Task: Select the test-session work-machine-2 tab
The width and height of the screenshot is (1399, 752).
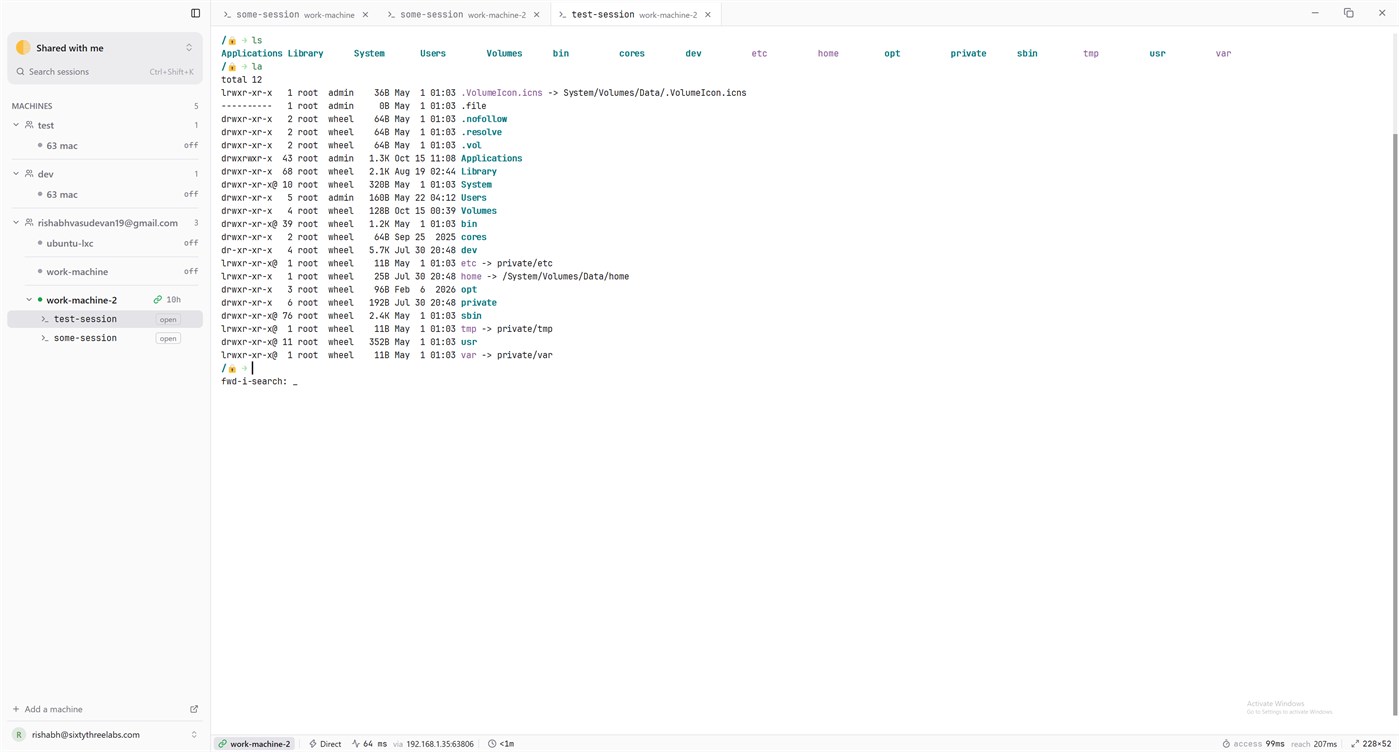Action: point(635,15)
